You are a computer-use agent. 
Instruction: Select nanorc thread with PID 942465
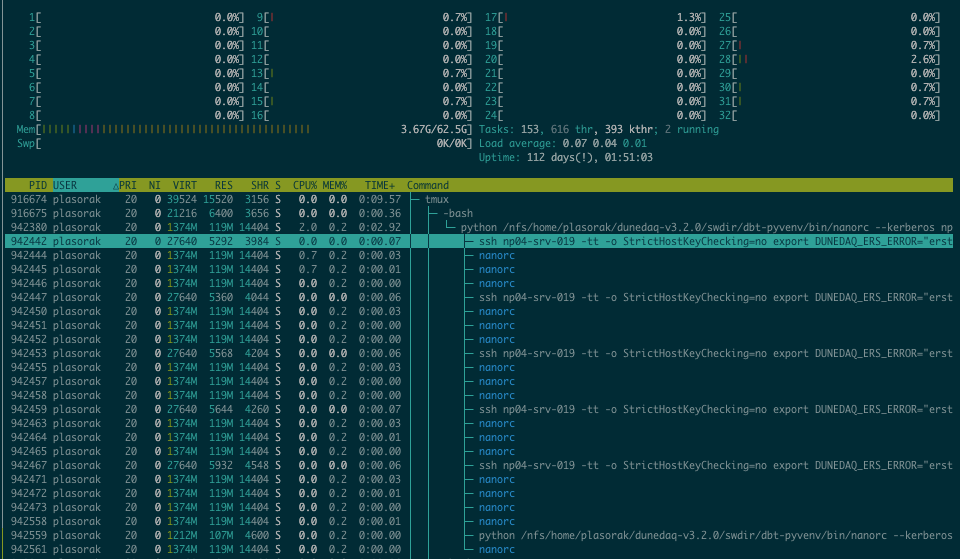click(x=479, y=451)
